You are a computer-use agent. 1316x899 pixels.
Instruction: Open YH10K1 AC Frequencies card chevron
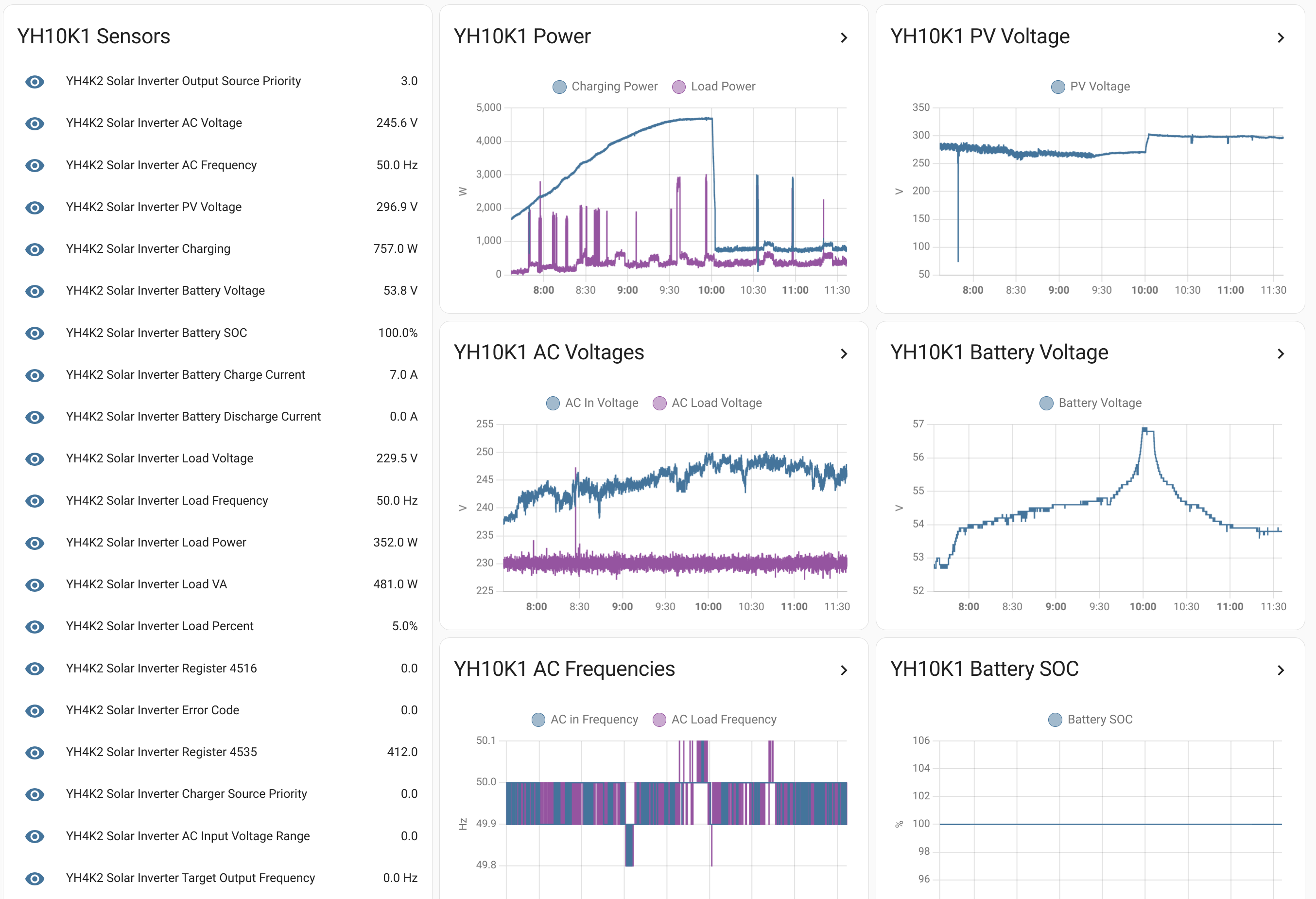click(844, 670)
